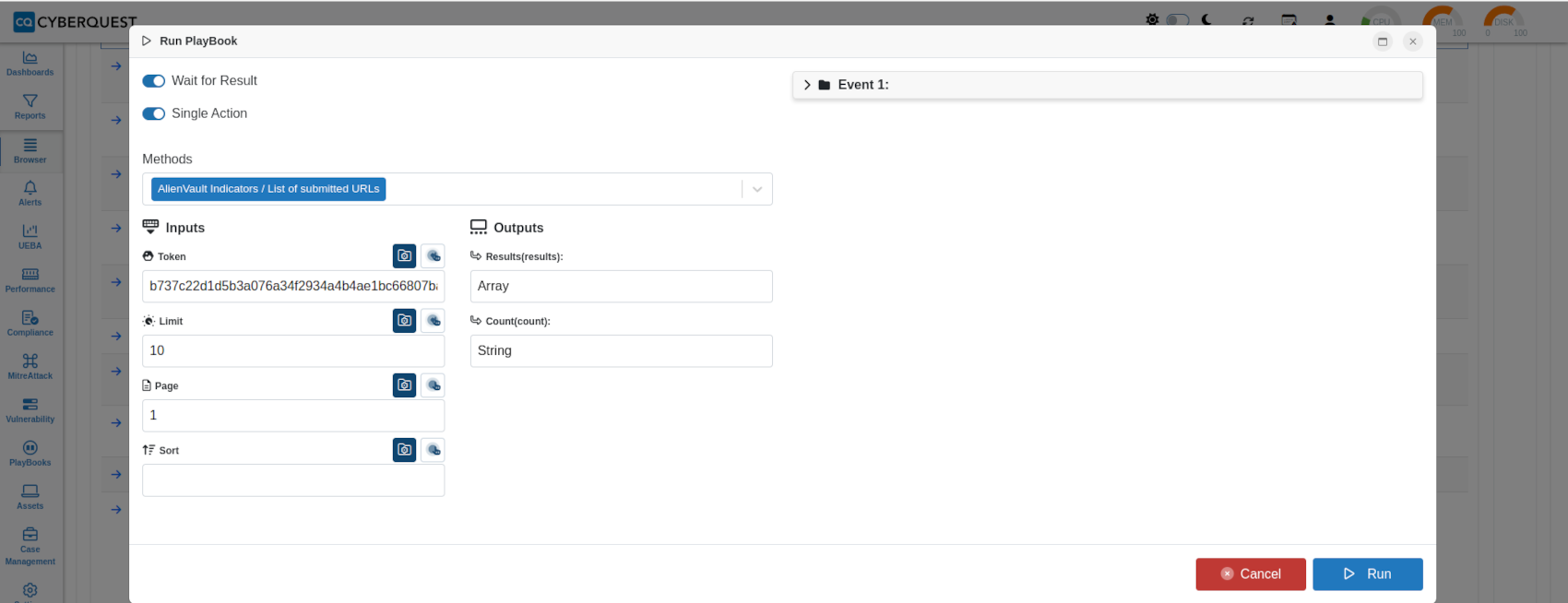1568x603 pixels.
Task: Open Performance in the sidebar
Action: [x=30, y=279]
